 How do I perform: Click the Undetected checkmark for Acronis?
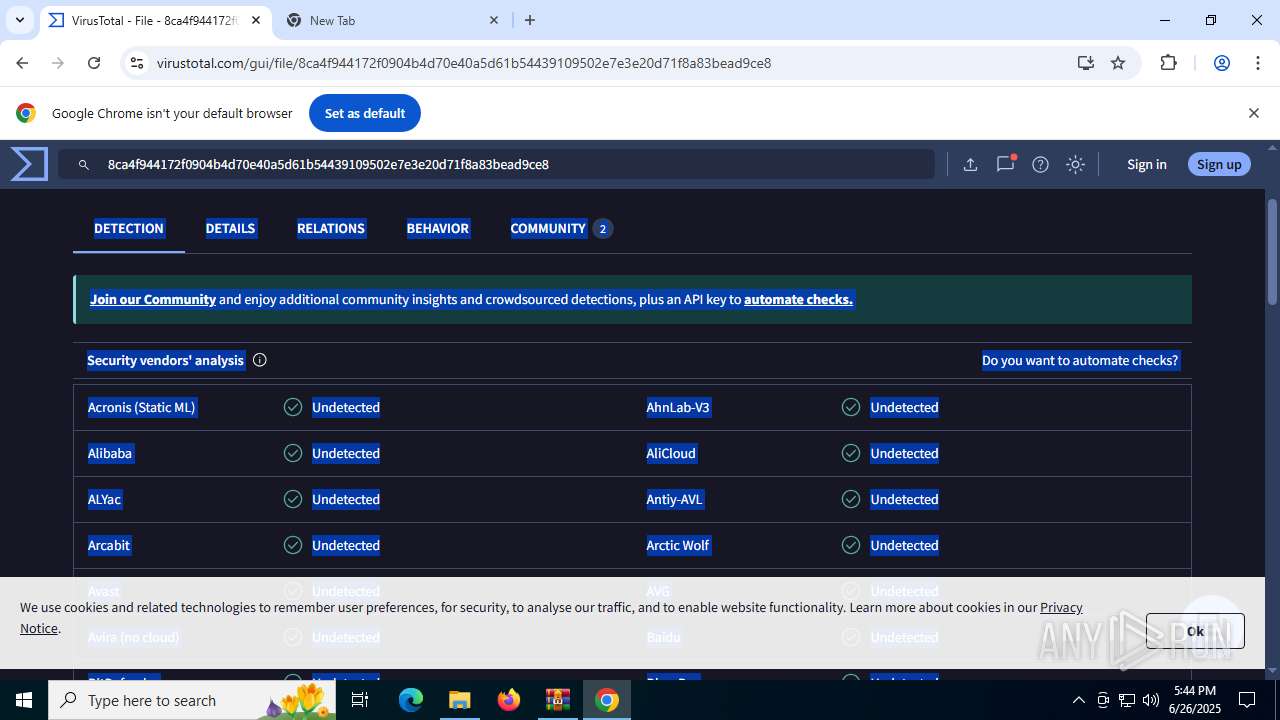293,407
